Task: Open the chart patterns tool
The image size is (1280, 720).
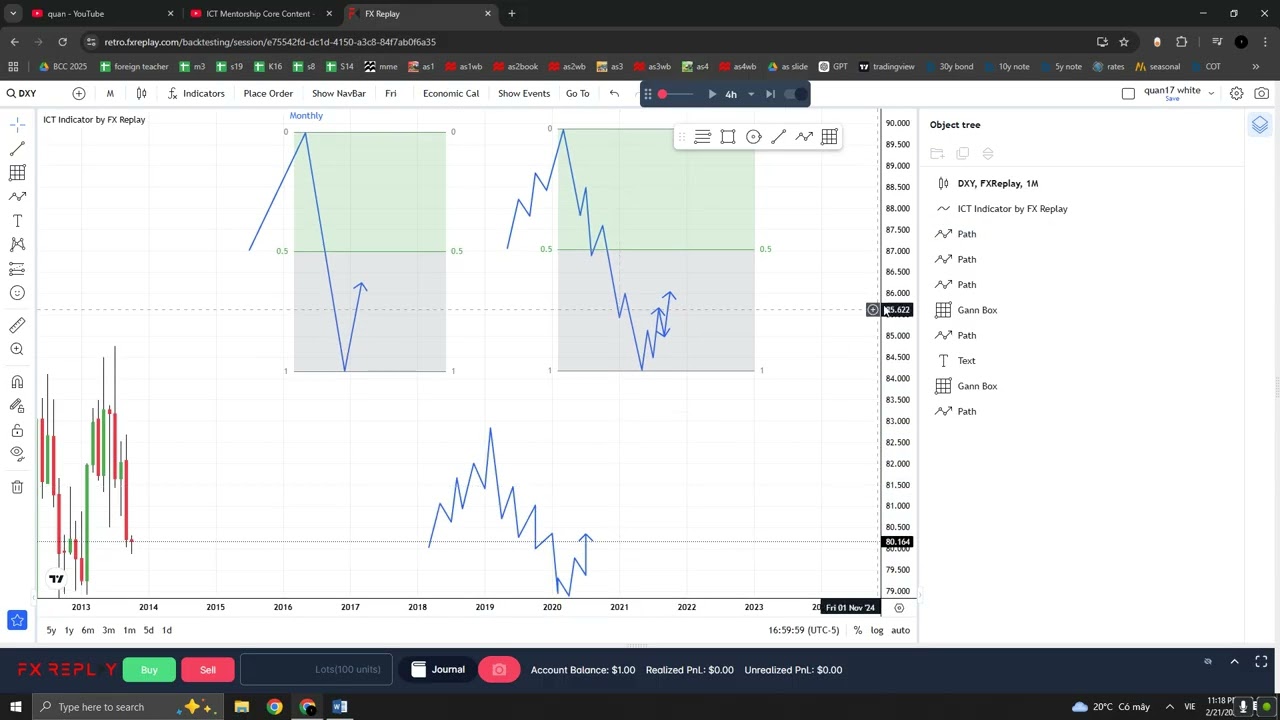Action: tap(17, 245)
